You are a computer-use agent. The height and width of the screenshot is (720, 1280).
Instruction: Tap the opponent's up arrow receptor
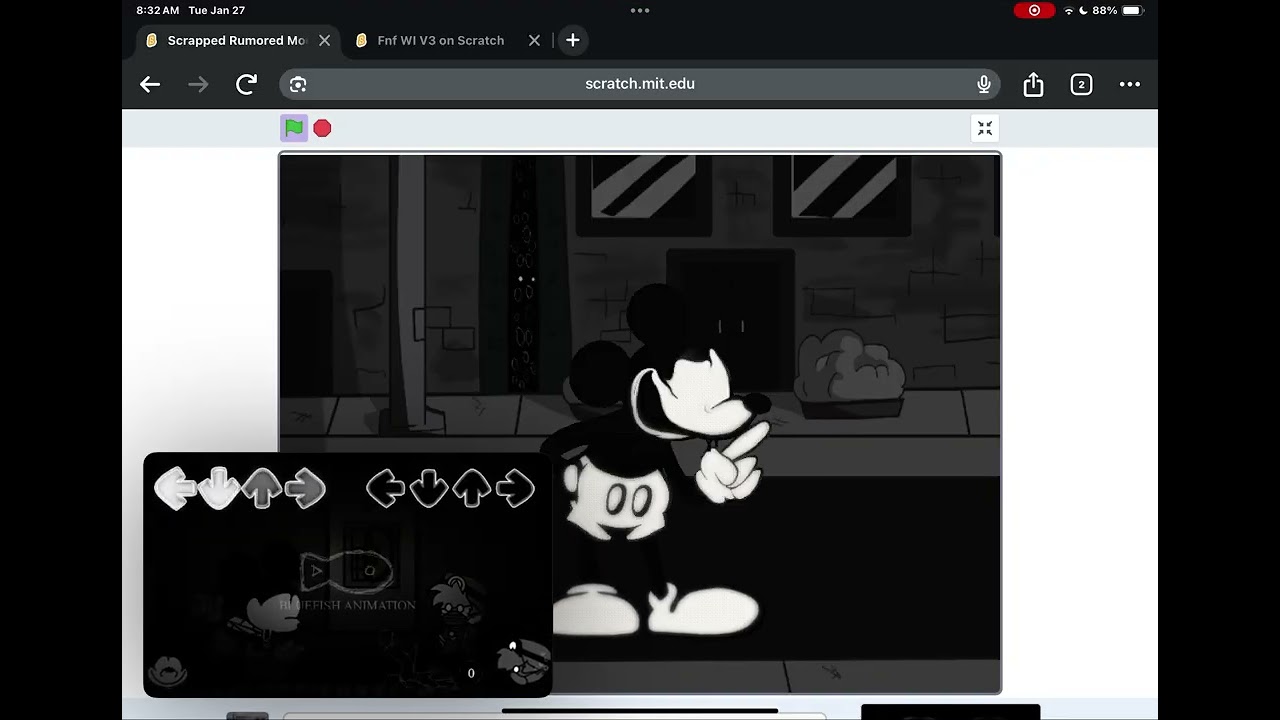point(262,489)
